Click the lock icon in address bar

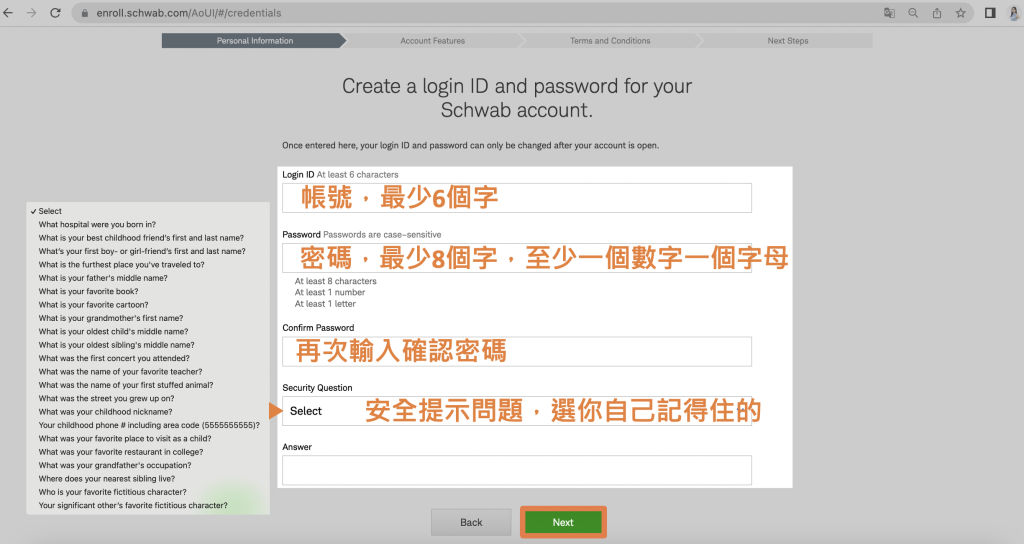tap(84, 13)
